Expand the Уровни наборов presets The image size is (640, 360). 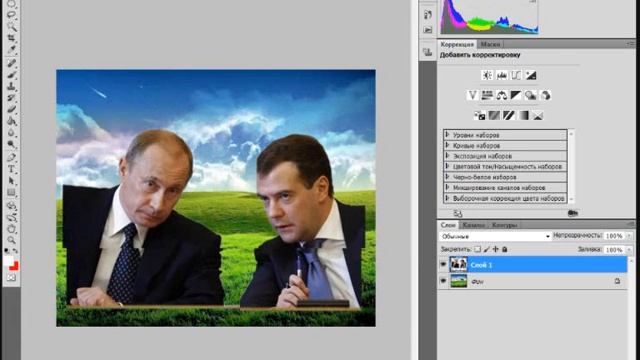tap(447, 134)
